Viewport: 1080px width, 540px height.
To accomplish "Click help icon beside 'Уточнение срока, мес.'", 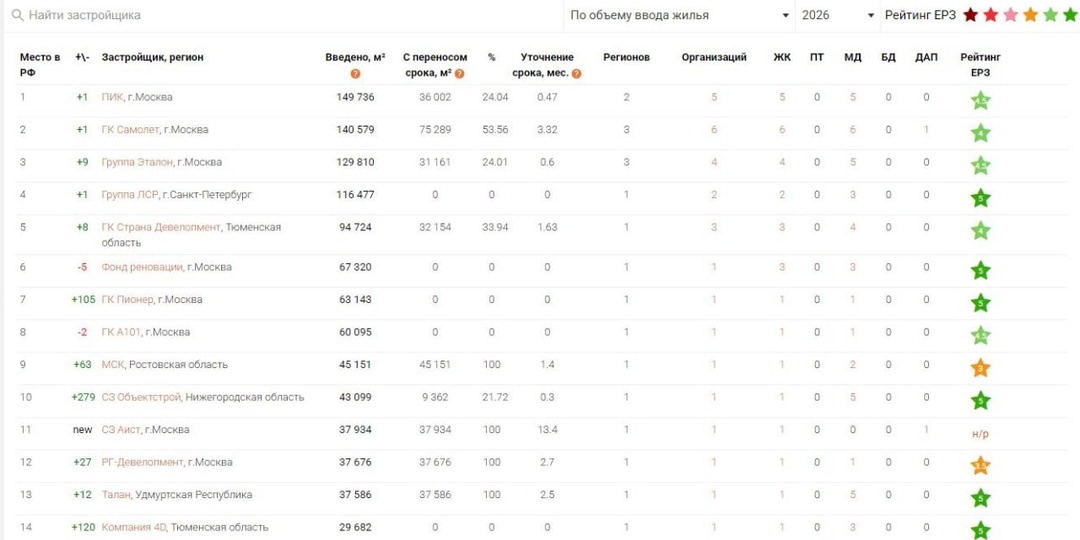I will click(x=577, y=74).
